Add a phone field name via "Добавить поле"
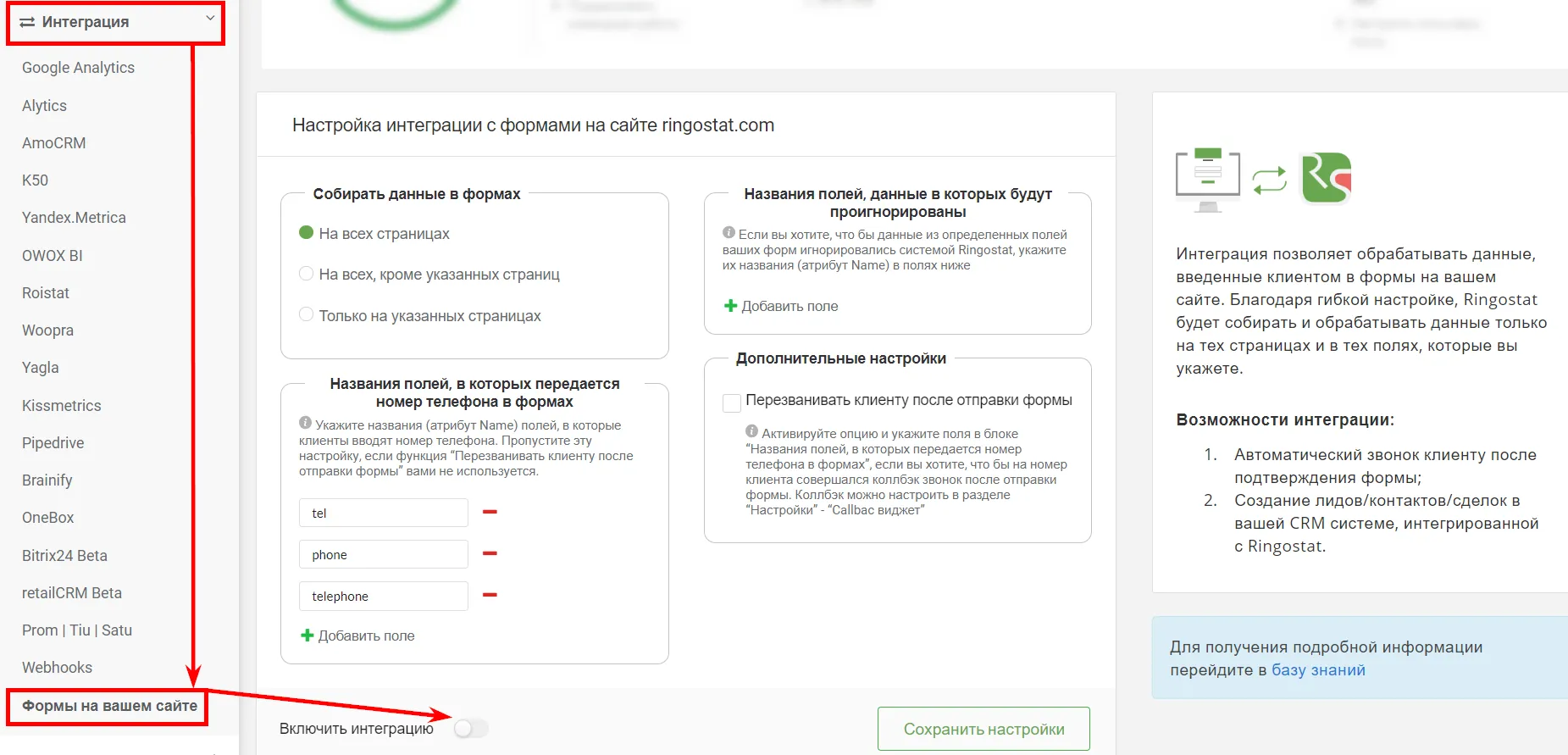This screenshot has width=1568, height=755. click(x=357, y=636)
